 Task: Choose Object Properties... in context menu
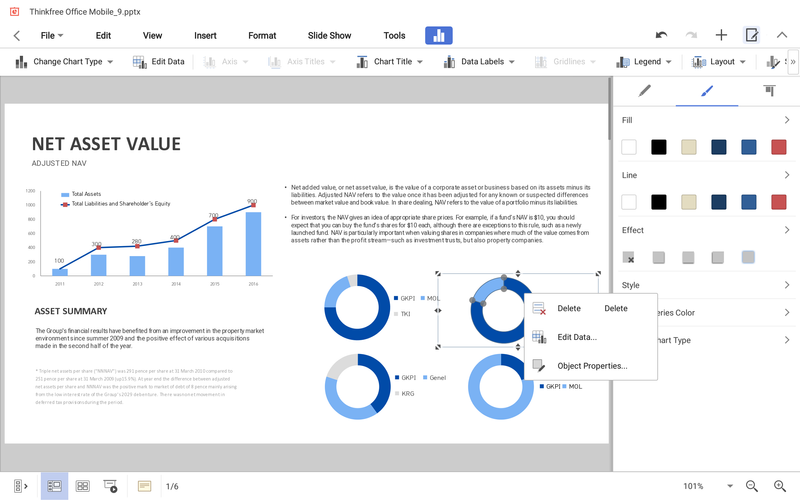(x=591, y=366)
